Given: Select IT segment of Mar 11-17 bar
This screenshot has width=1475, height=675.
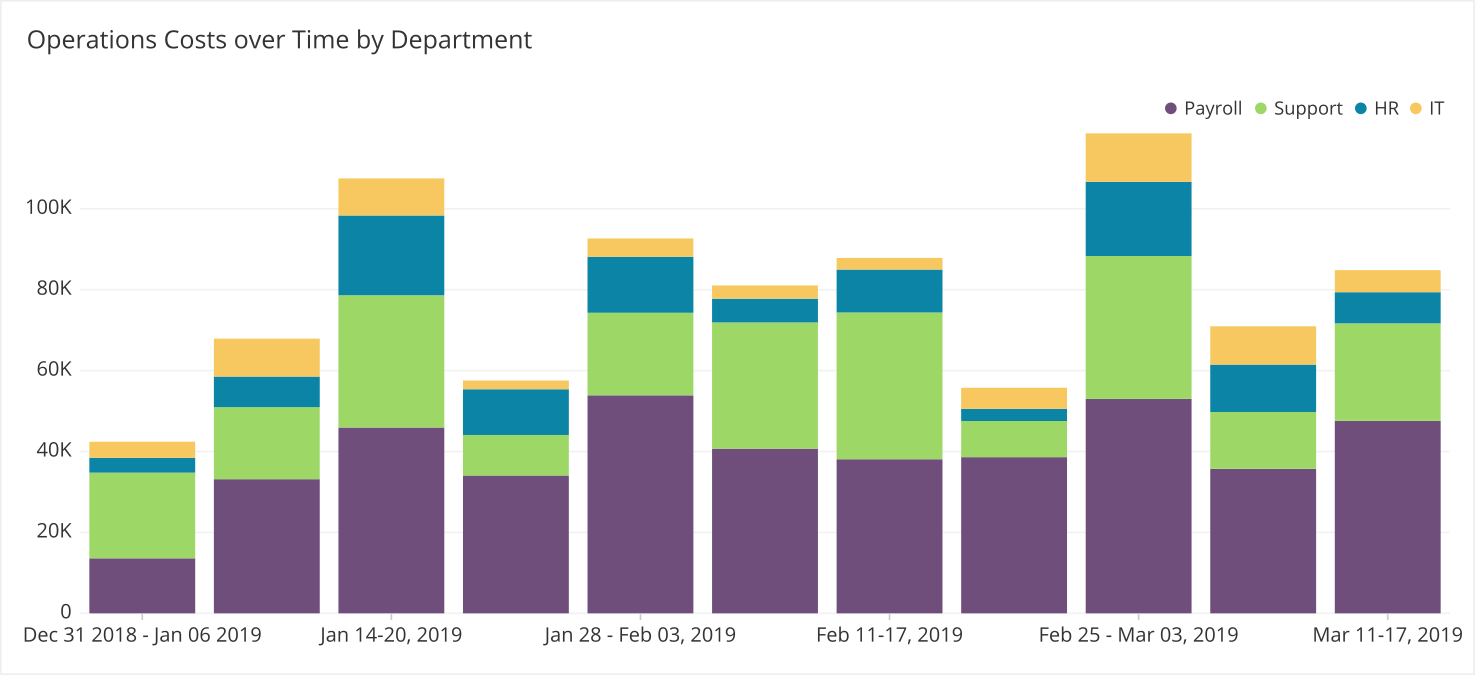Looking at the screenshot, I should (1387, 281).
